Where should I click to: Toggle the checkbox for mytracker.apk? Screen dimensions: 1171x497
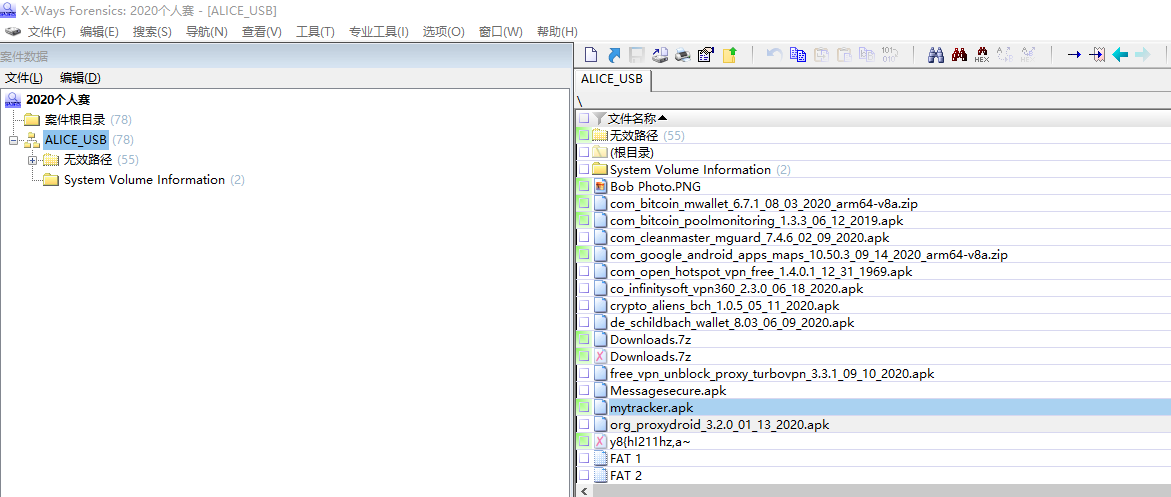tap(584, 408)
